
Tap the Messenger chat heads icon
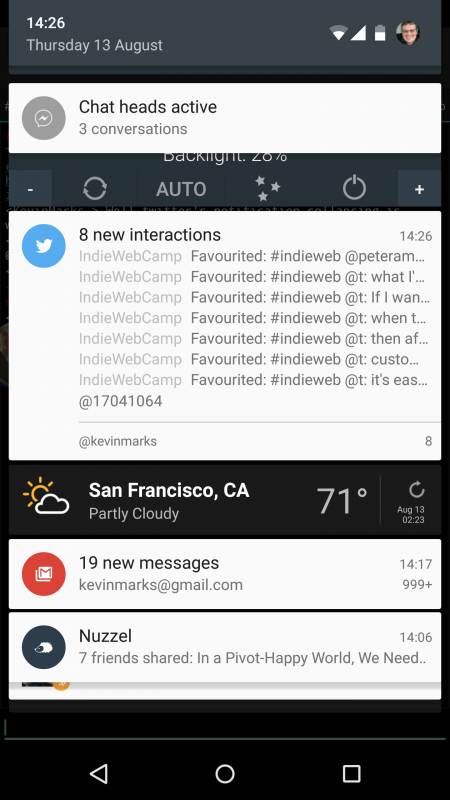43,118
